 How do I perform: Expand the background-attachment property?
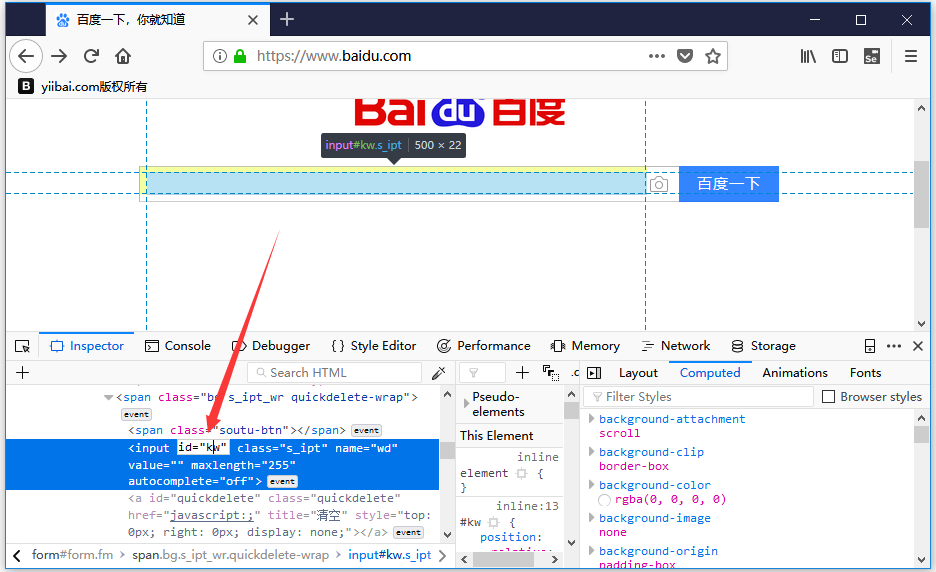click(x=592, y=419)
